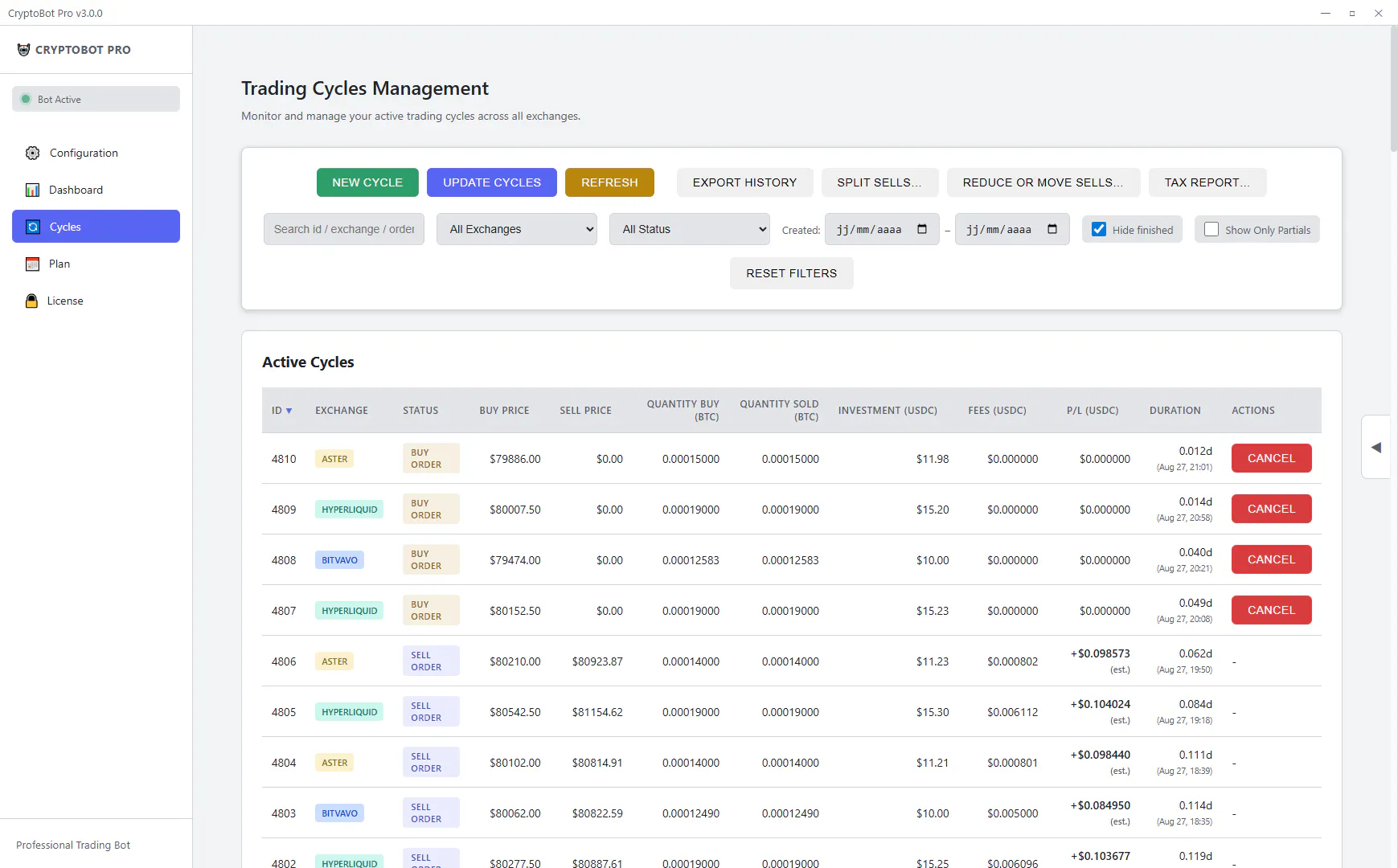The height and width of the screenshot is (868, 1398).
Task: Click the REFRESH button
Action: (609, 182)
